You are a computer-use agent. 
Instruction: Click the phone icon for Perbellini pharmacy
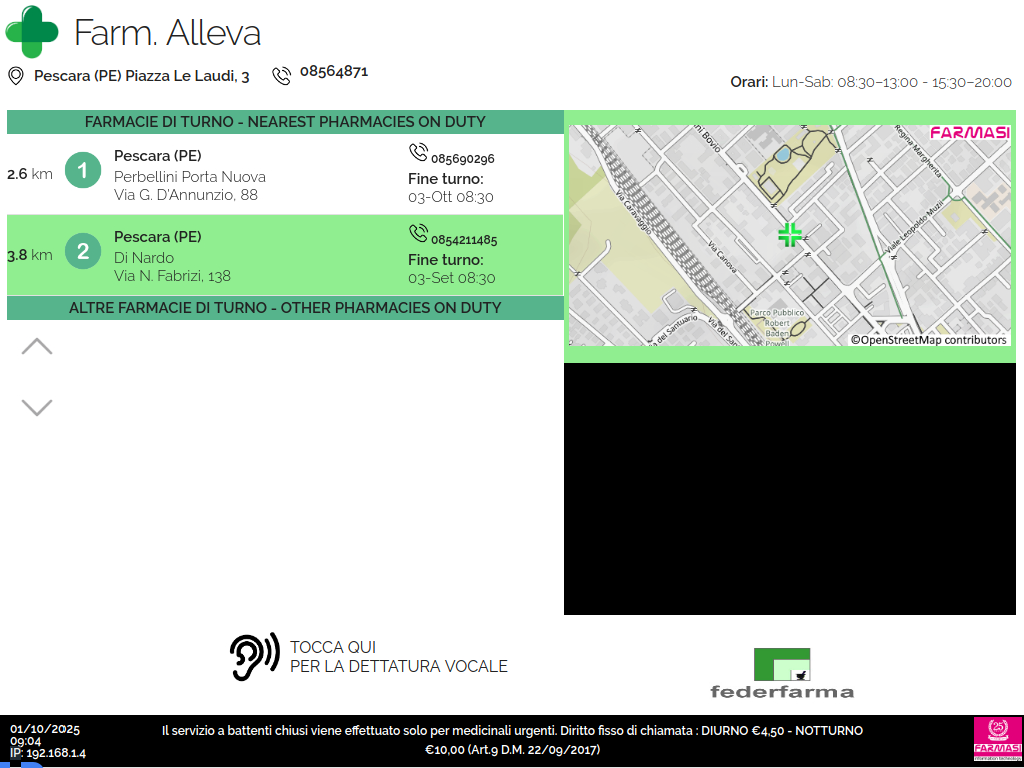click(x=418, y=153)
